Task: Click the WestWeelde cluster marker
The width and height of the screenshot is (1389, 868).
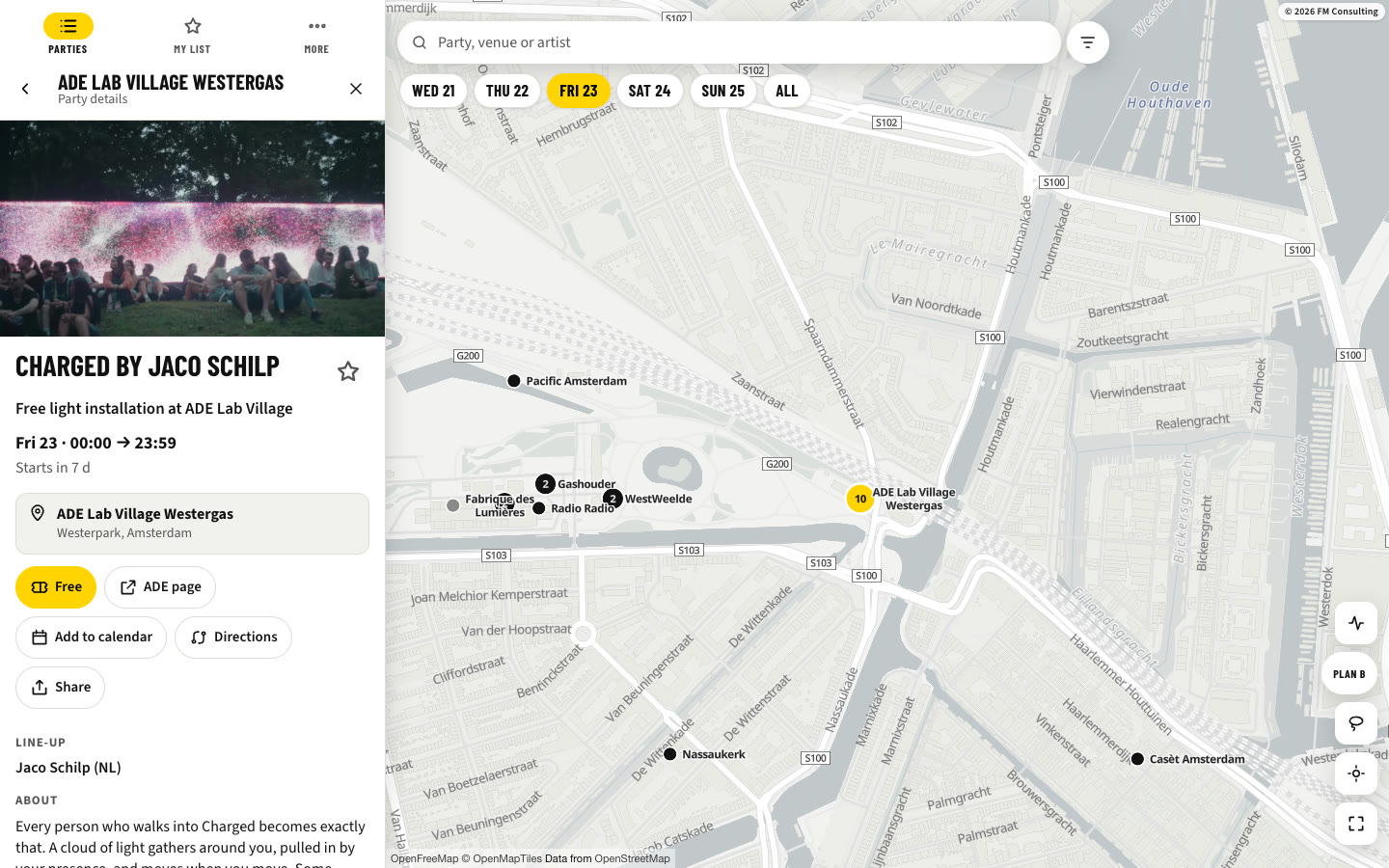Action: 613,499
